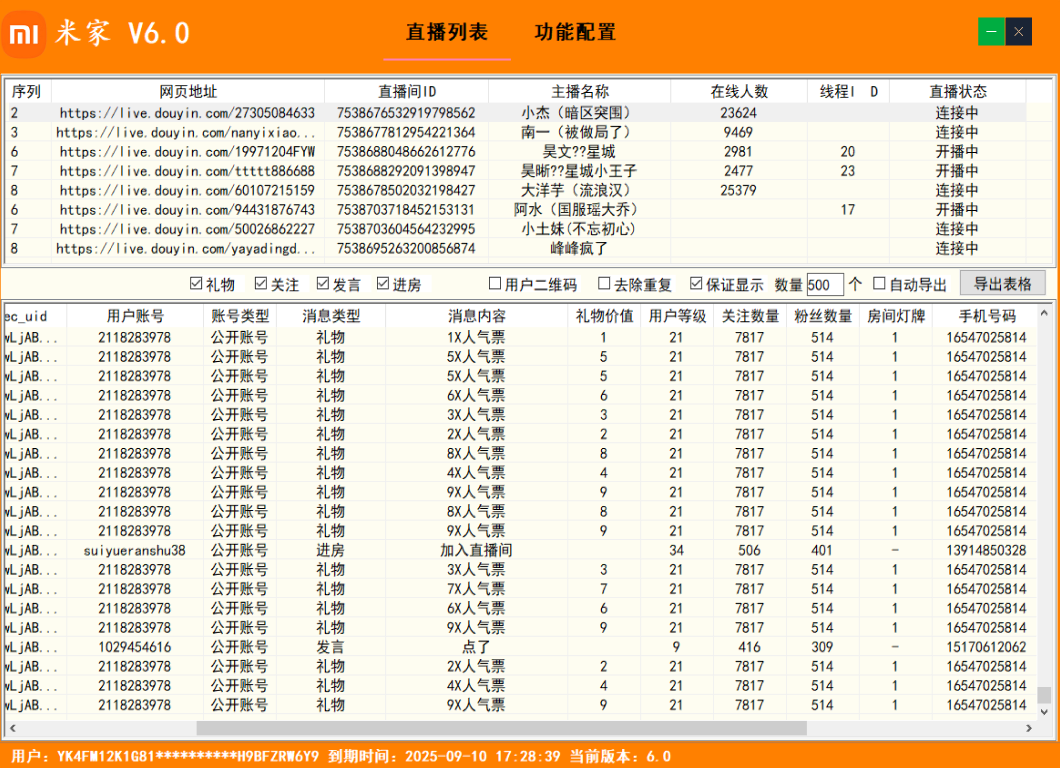
Task: Select the row for streamer 小杰（暗区突围）
Action: click(516, 113)
